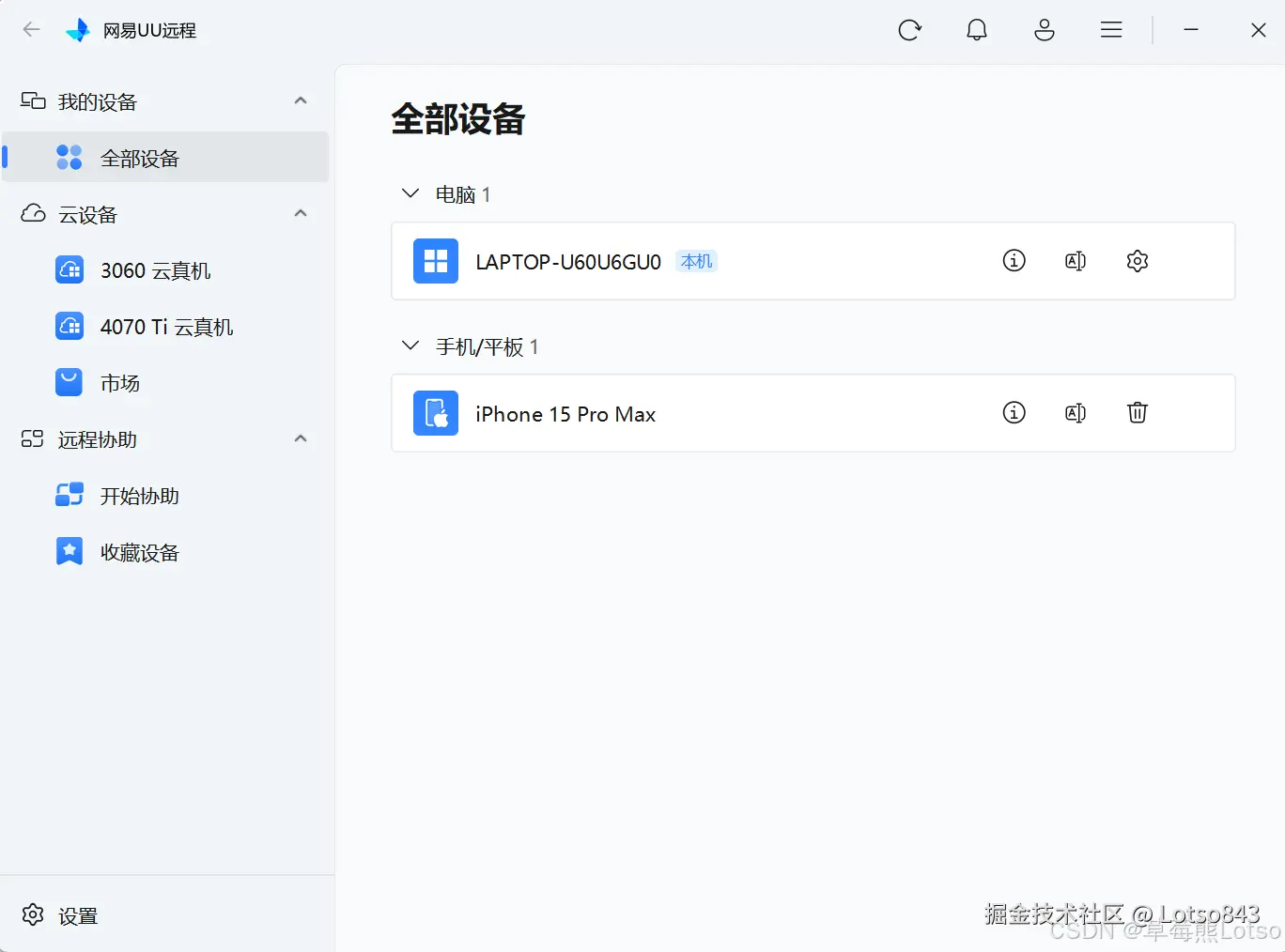Click the settings gear at bottom left
This screenshot has height=952, width=1285.
(x=33, y=915)
